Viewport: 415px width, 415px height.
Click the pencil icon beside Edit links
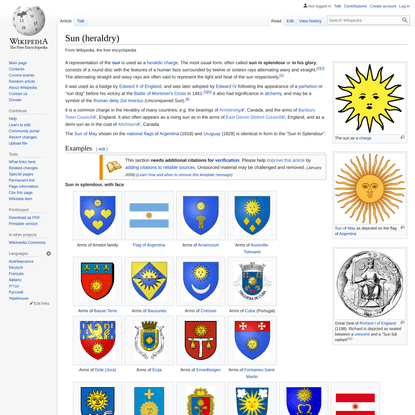(31, 303)
